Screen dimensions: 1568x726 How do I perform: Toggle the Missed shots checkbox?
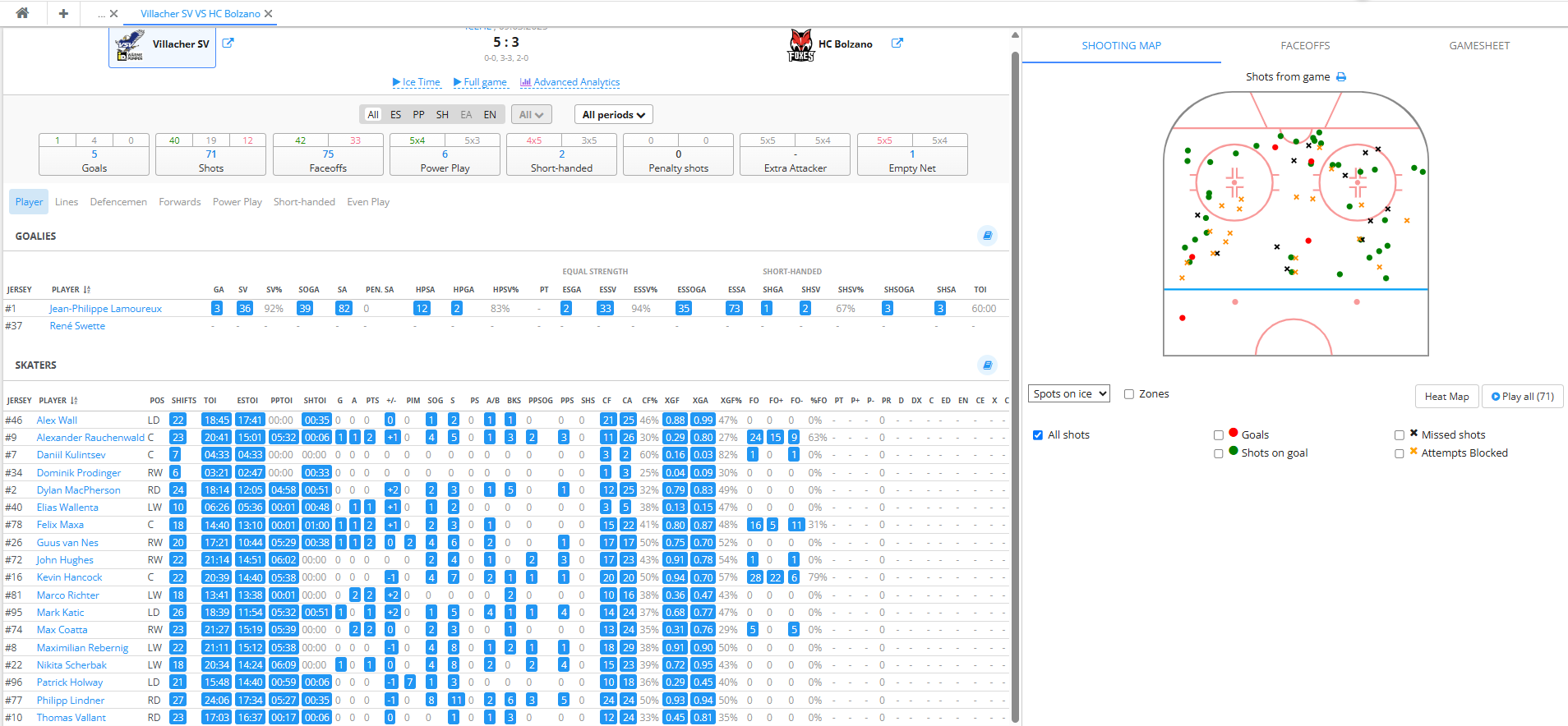1400,435
